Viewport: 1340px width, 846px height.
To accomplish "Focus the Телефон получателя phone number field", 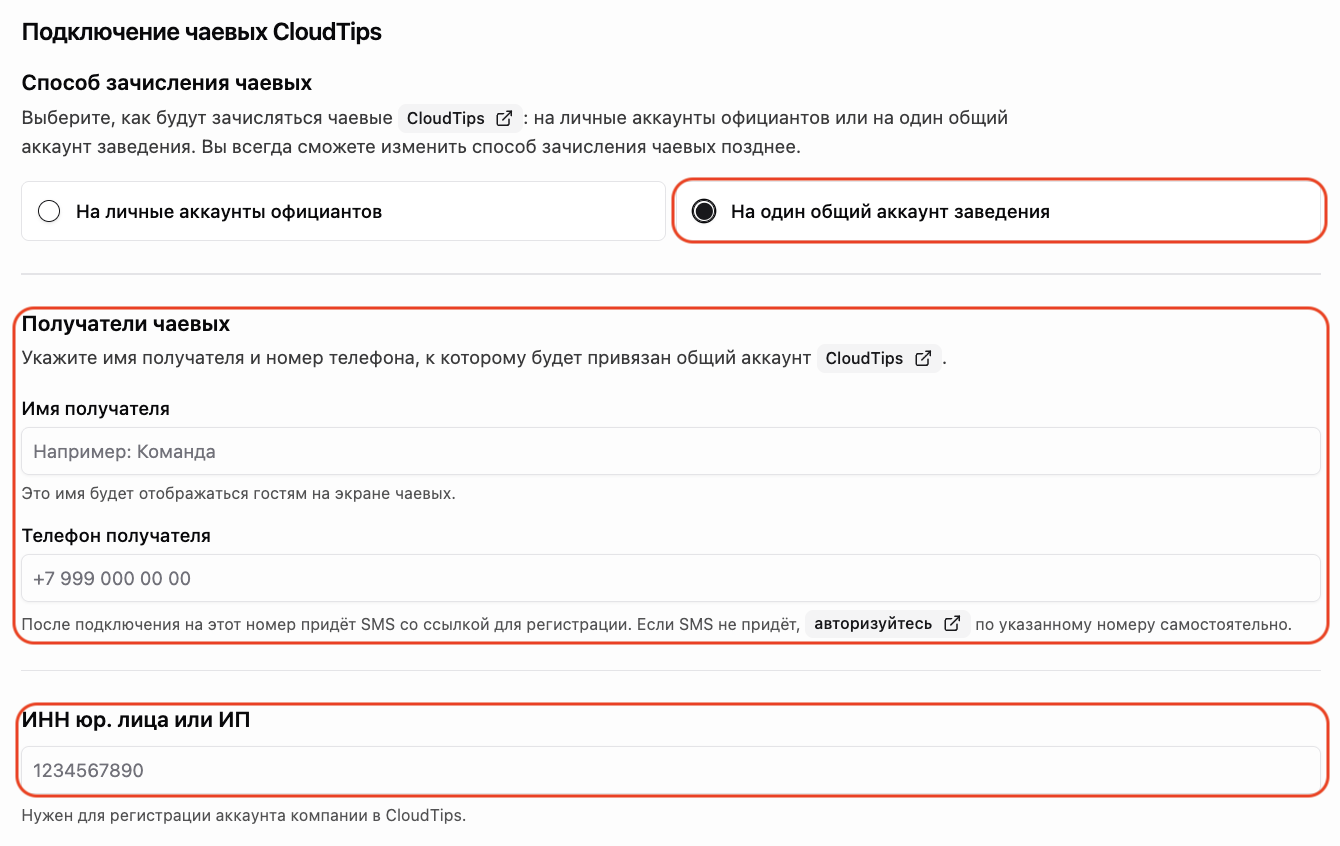I will [671, 578].
